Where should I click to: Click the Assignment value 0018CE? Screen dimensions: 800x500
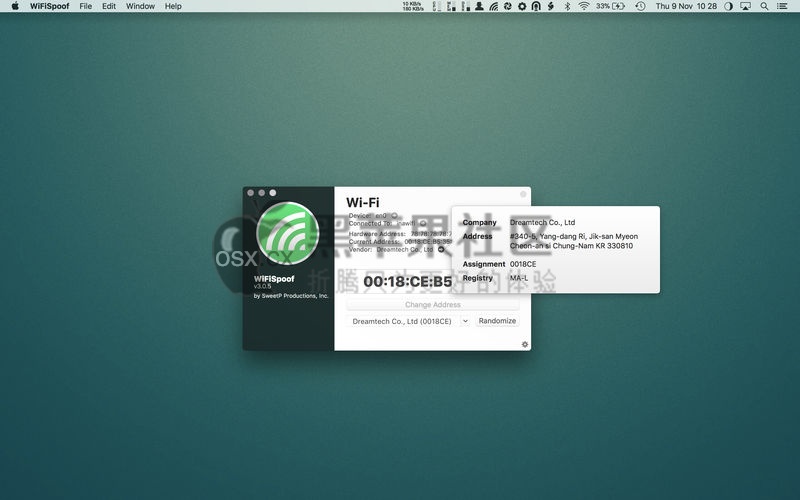click(x=523, y=264)
